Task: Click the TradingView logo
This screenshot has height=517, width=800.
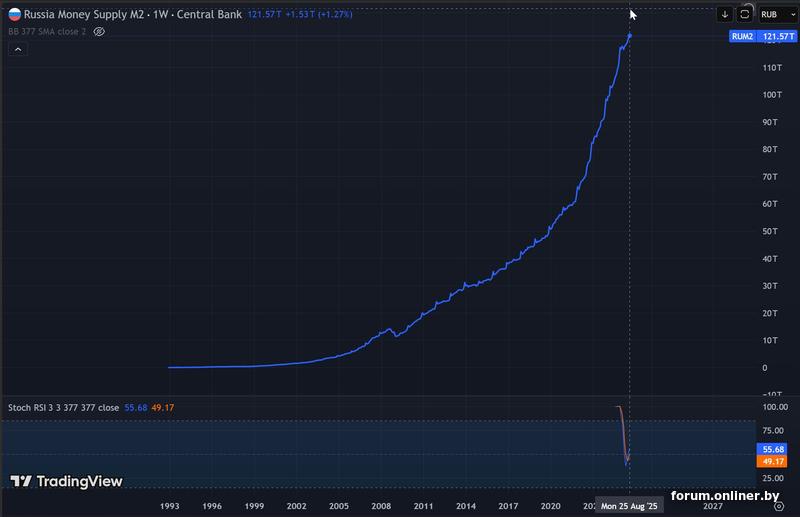Action: point(66,481)
